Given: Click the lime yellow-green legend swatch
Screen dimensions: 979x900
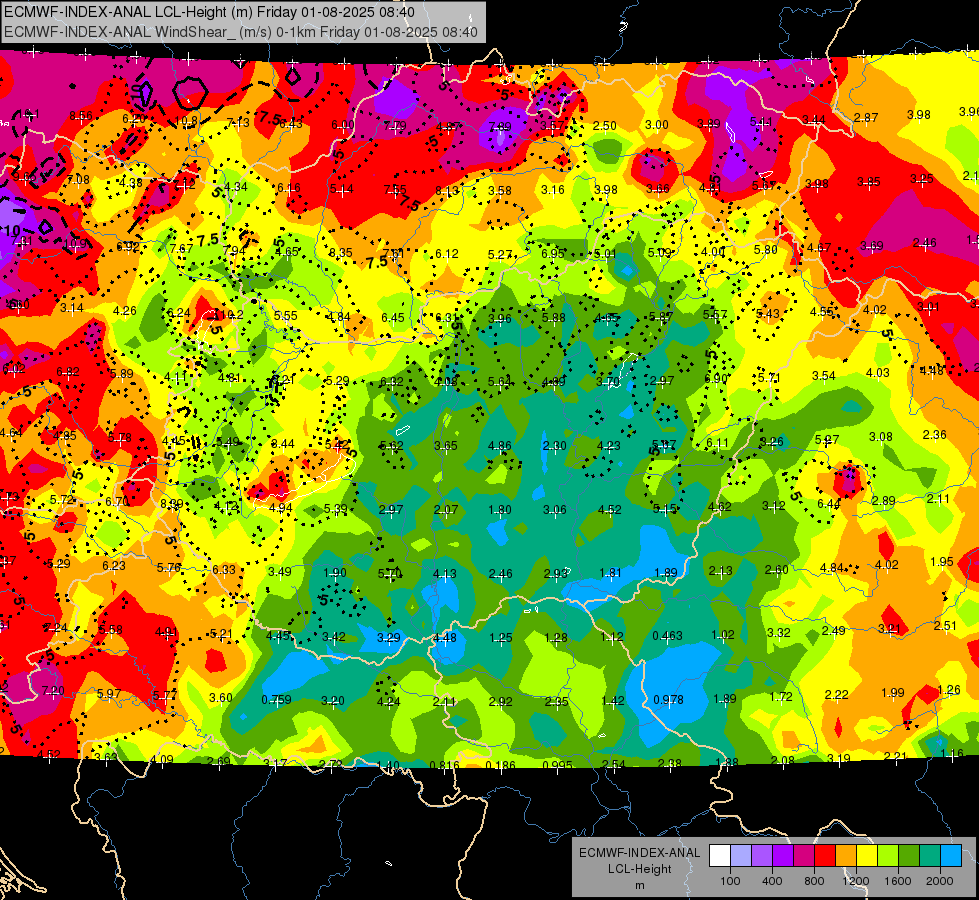Looking at the screenshot, I should [888, 856].
